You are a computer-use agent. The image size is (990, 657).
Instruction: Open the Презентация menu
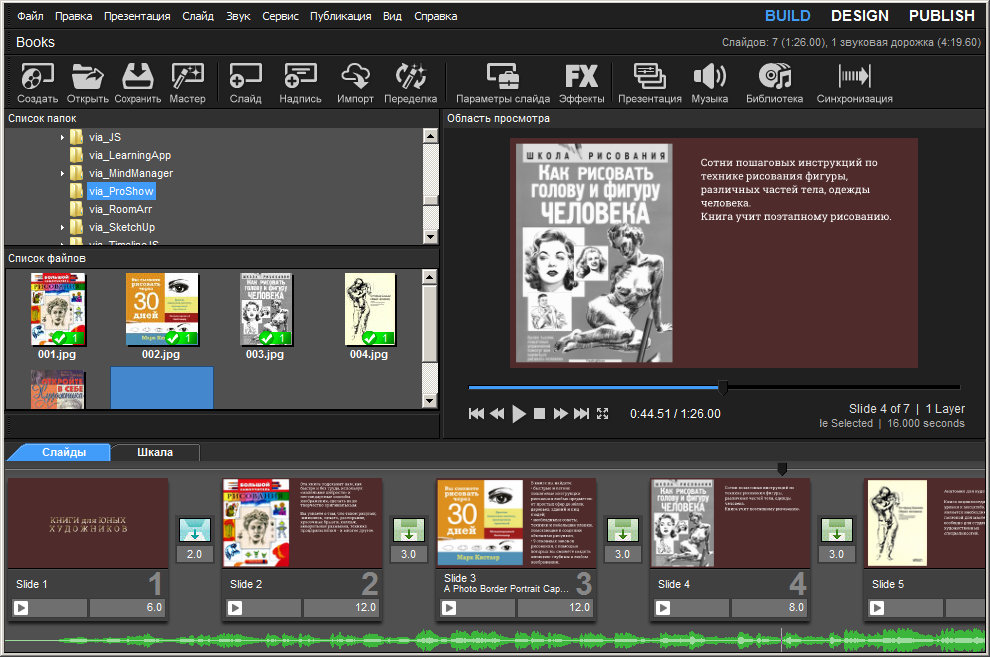137,16
